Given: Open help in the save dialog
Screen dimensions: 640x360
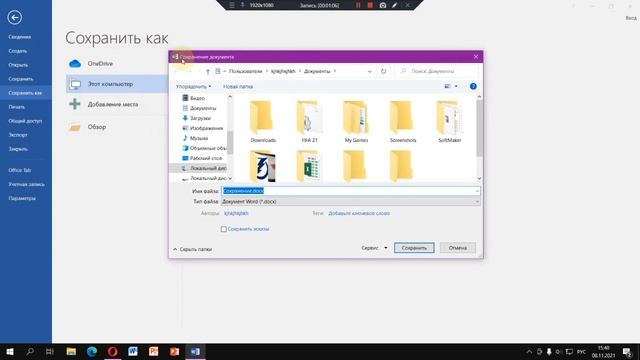Looking at the screenshot, I should (473, 86).
